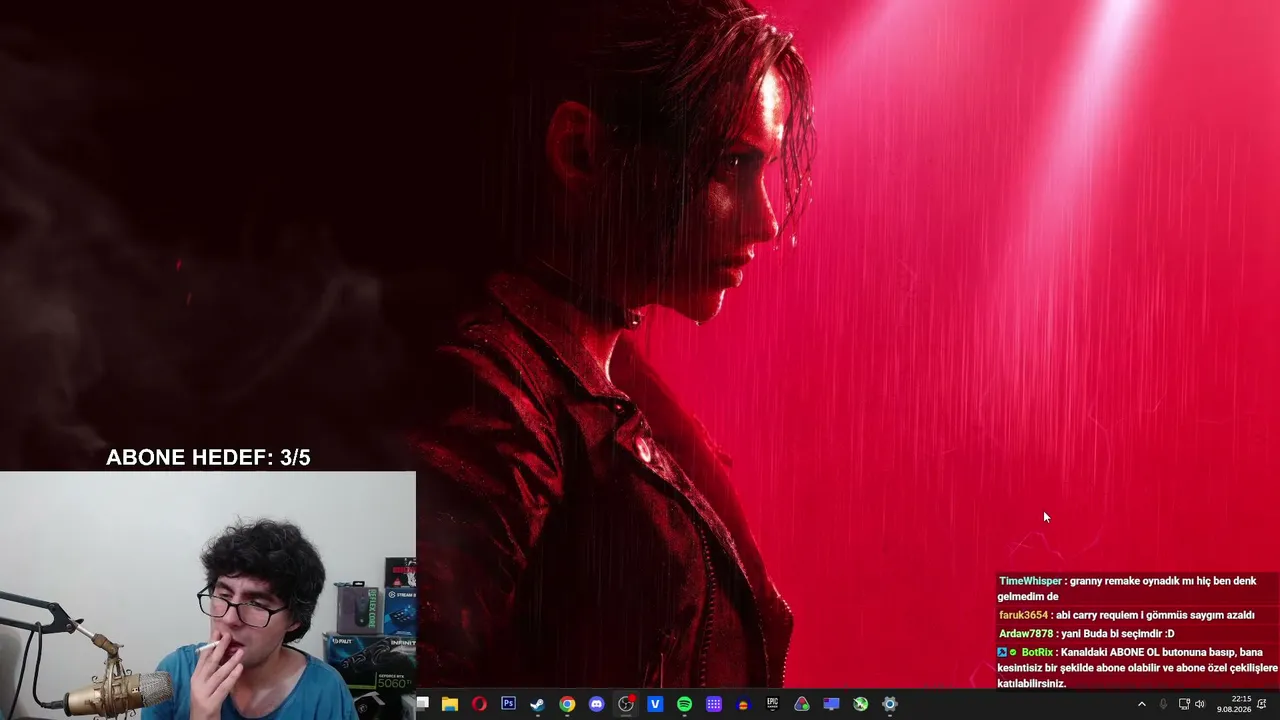Open the purple grid app icon

714,704
